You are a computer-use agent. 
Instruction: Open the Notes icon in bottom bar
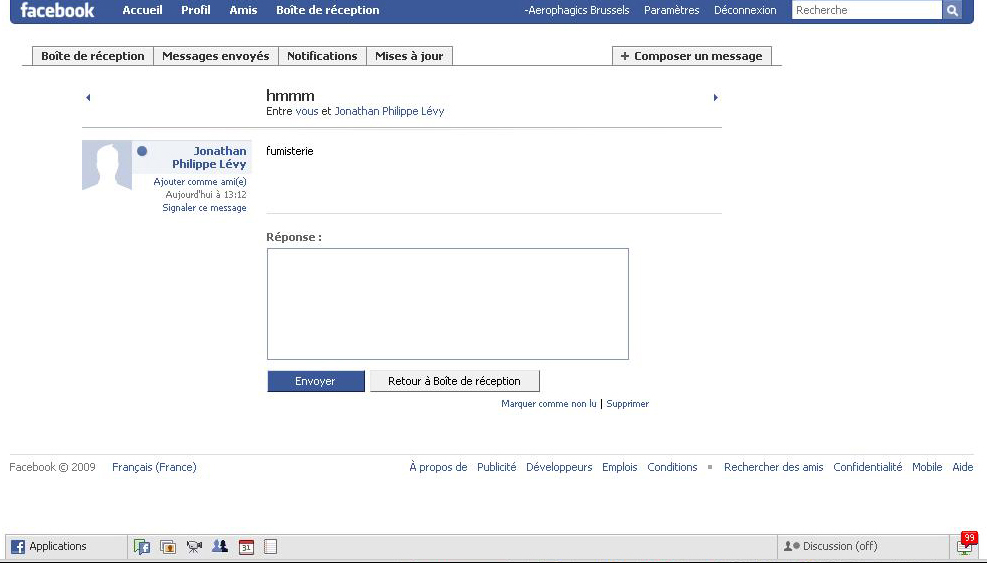point(270,547)
